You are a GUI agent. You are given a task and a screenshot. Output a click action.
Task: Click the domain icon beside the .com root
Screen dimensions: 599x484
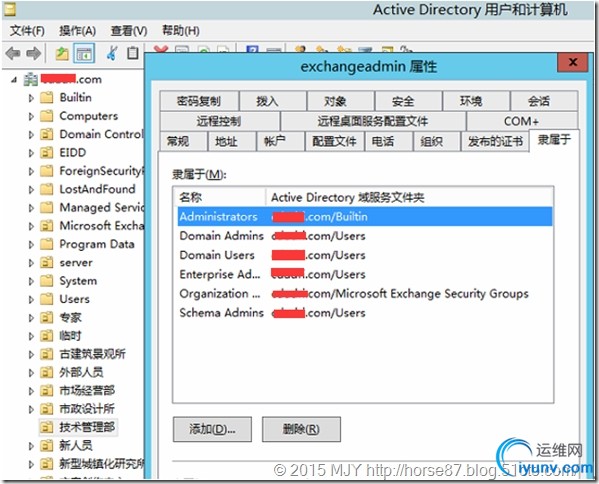[30, 79]
